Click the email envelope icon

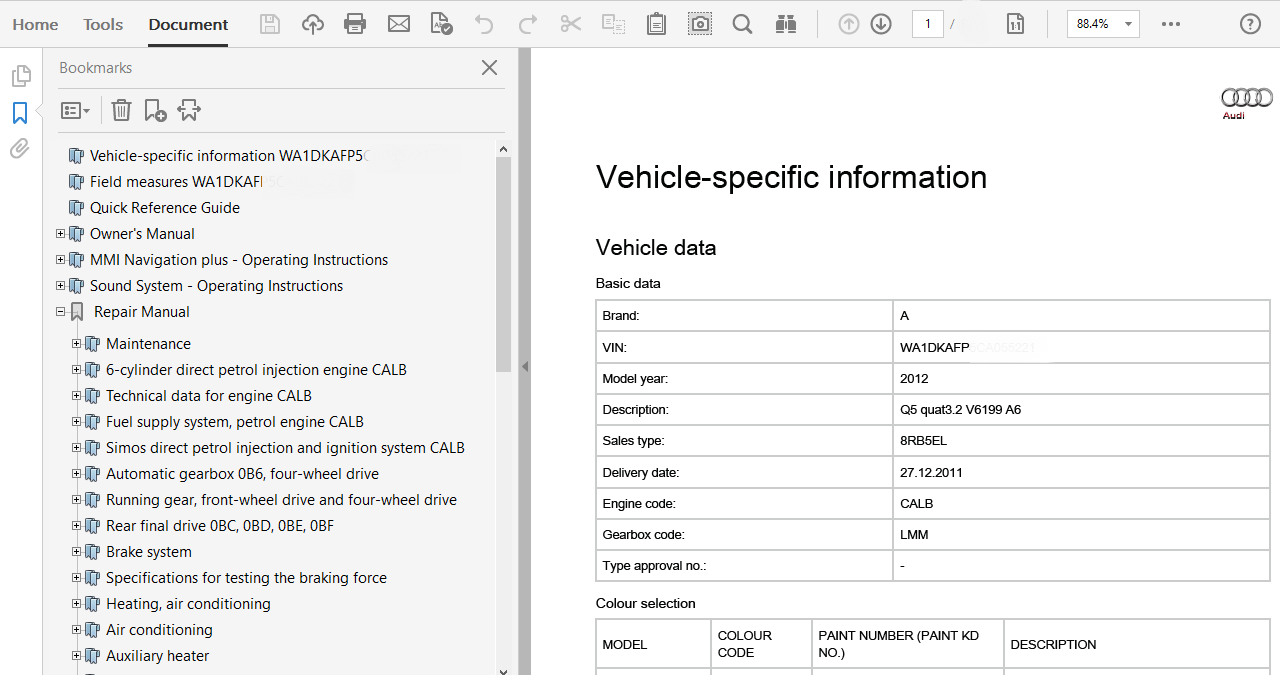[399, 24]
